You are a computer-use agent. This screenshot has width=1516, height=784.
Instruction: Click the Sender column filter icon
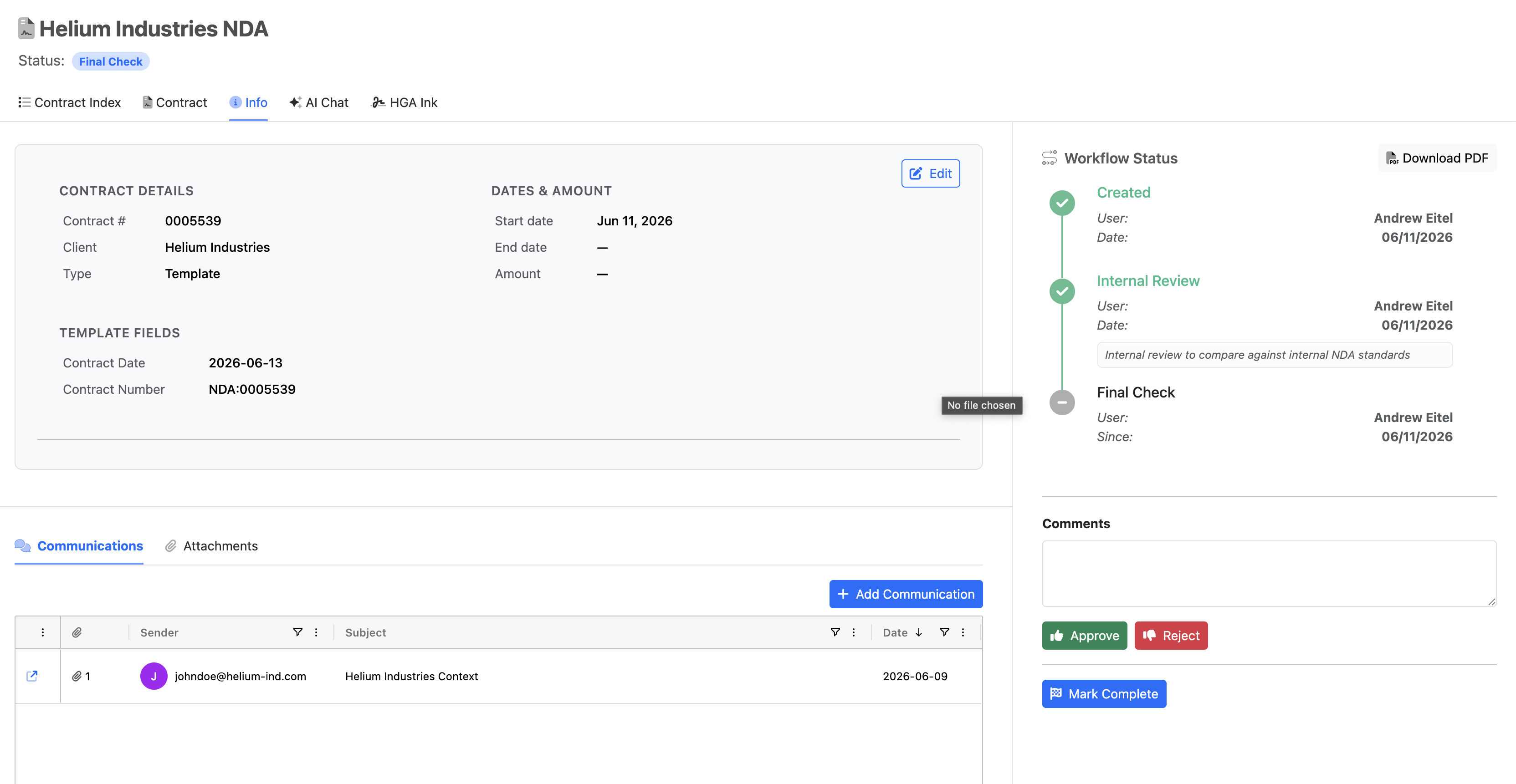pyautogui.click(x=298, y=632)
